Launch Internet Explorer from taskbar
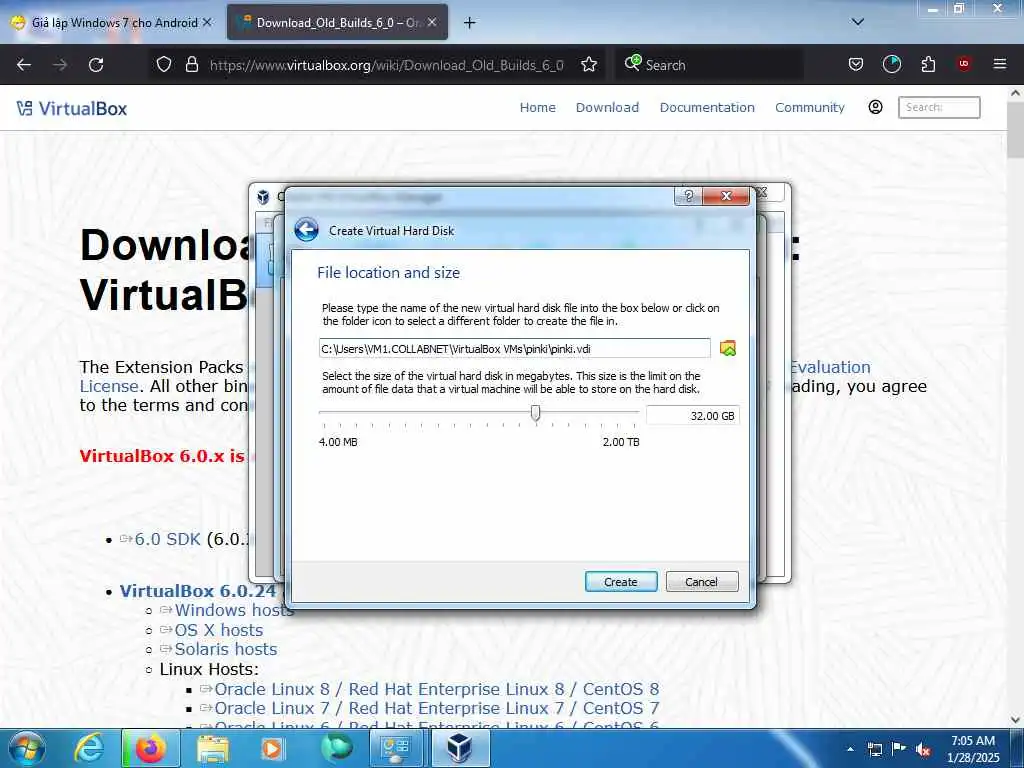1024x768 pixels. (x=89, y=748)
